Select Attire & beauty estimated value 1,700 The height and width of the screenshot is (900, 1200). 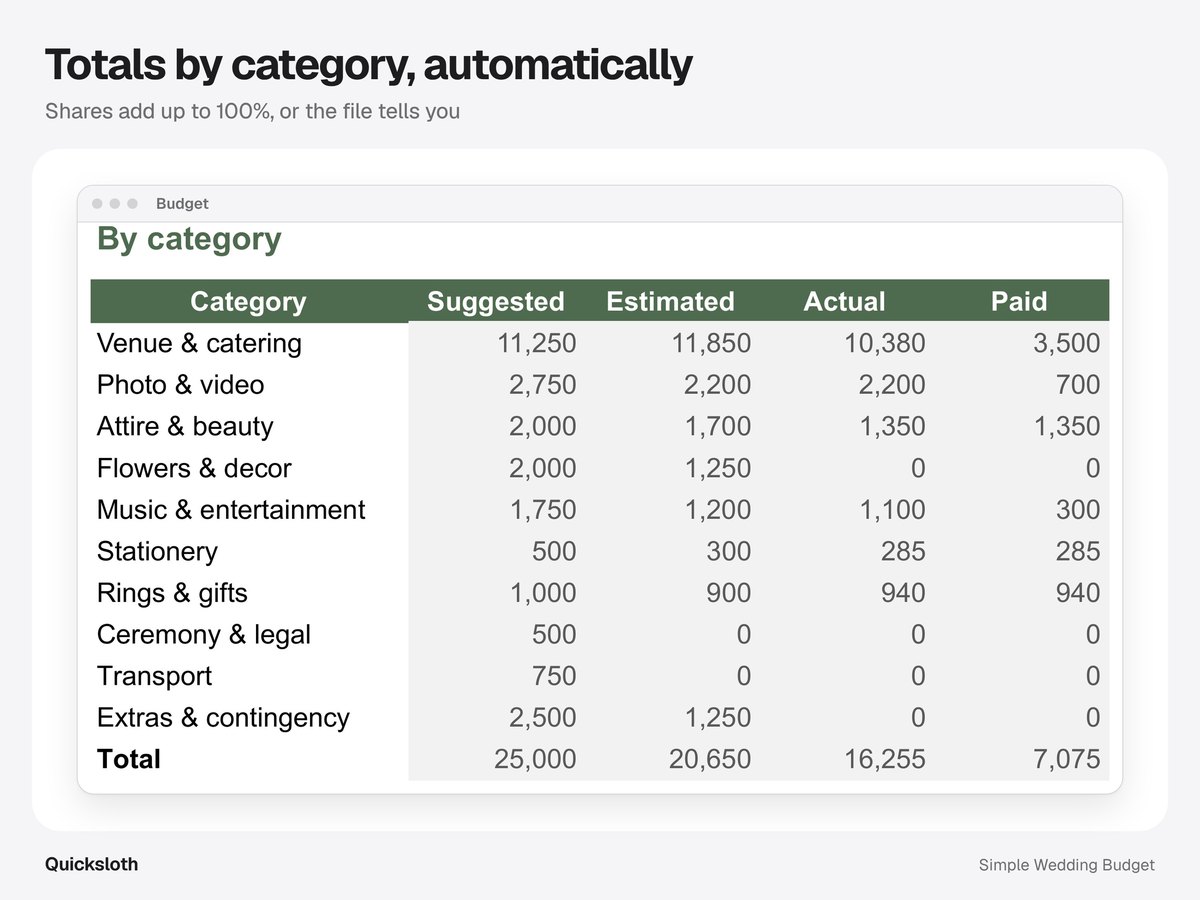pos(718,427)
